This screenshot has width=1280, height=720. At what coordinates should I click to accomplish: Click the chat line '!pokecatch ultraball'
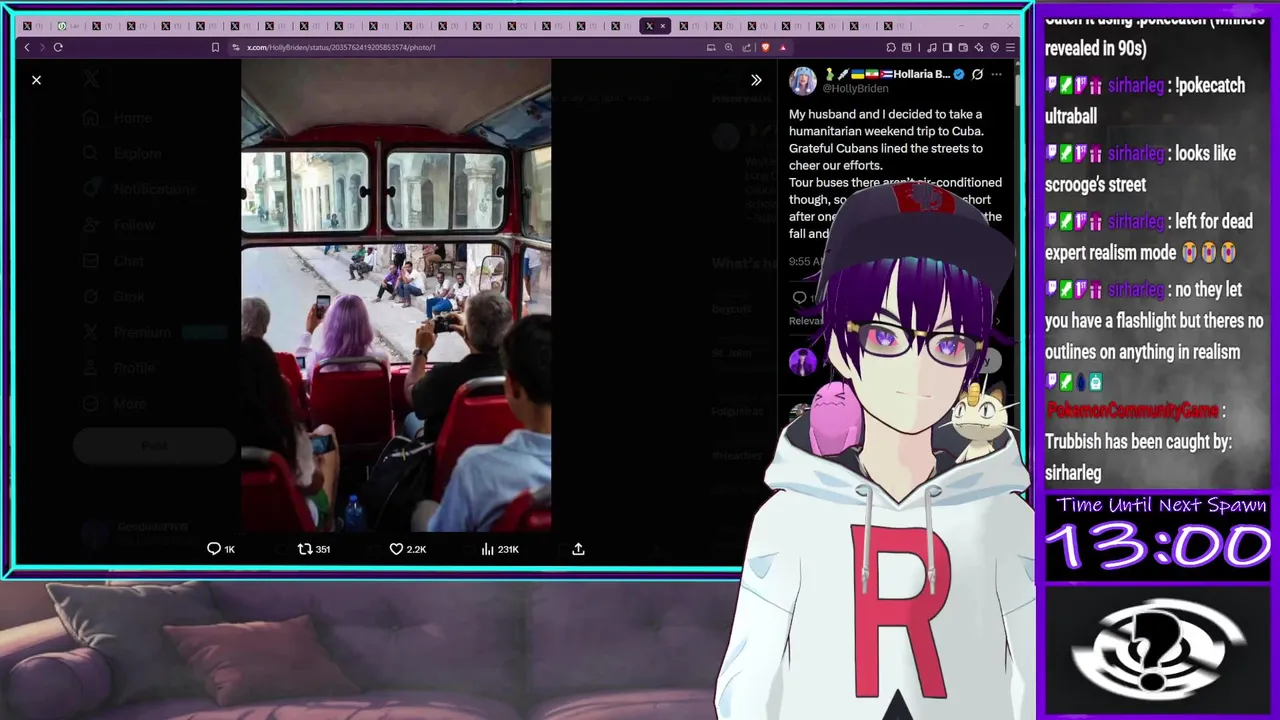tap(1145, 101)
